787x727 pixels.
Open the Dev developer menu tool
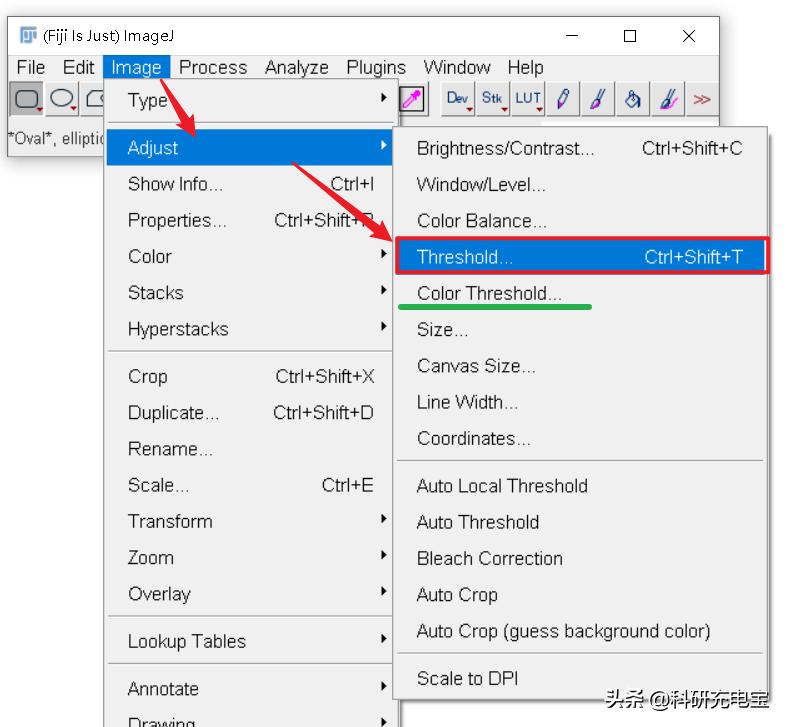[x=458, y=99]
